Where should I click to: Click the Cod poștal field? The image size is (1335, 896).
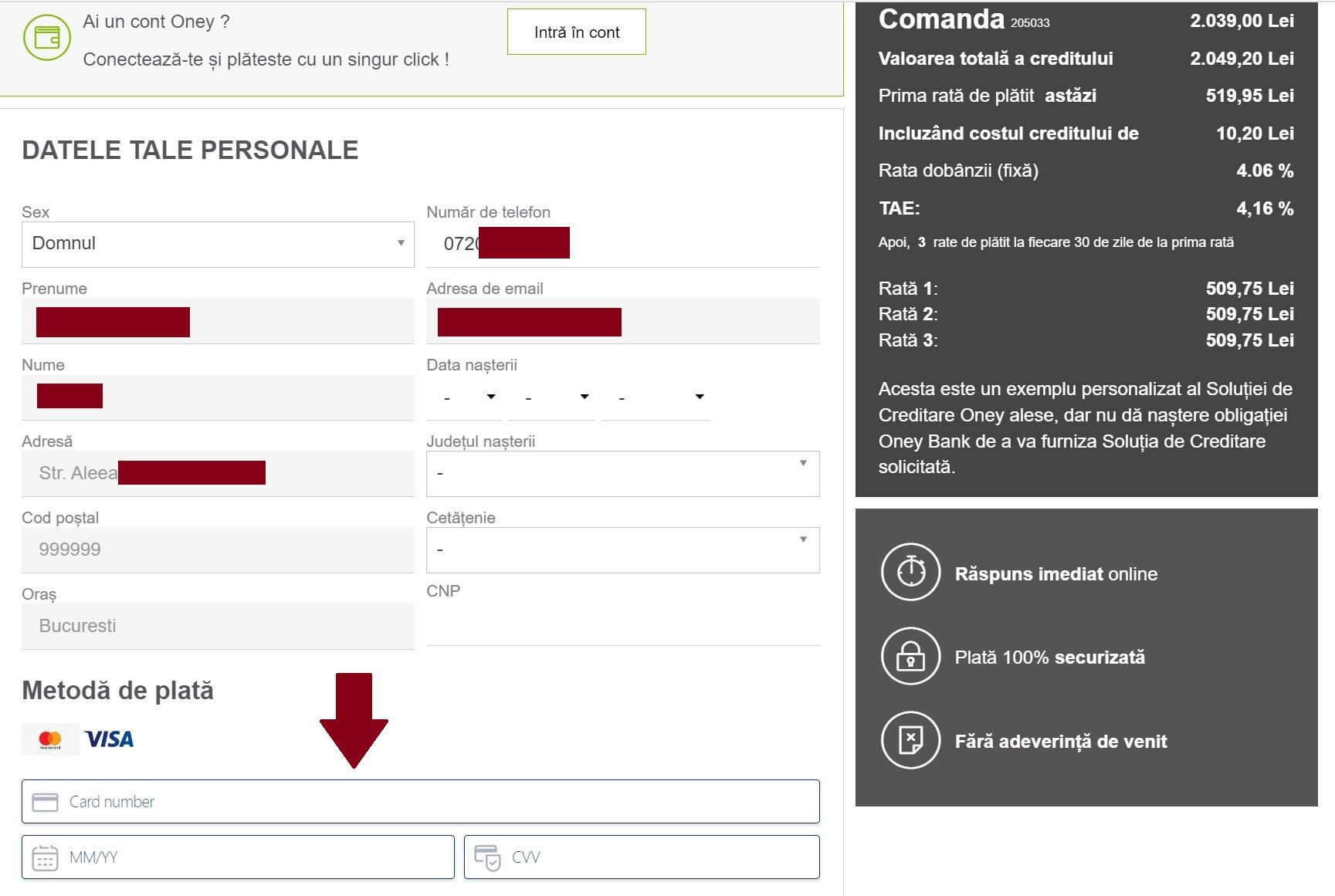pyautogui.click(x=218, y=549)
